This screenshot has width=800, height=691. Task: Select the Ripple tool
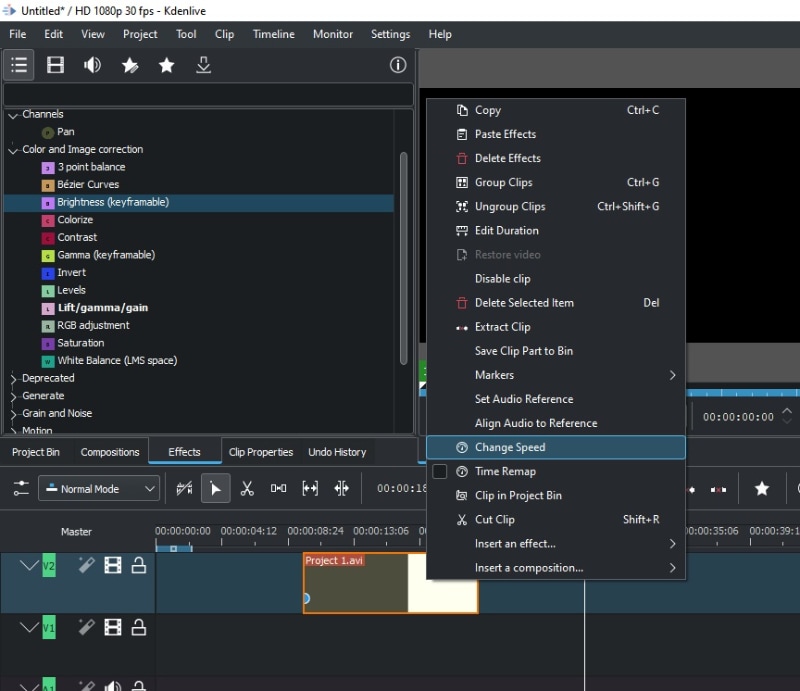click(x=341, y=488)
